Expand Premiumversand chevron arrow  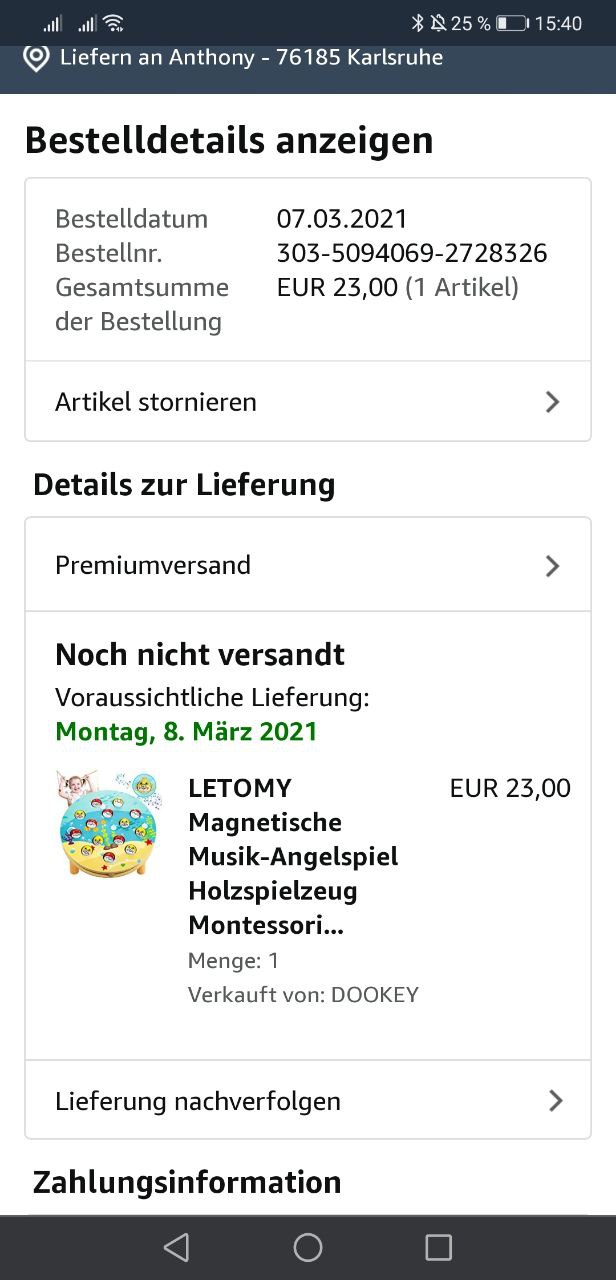(x=552, y=565)
